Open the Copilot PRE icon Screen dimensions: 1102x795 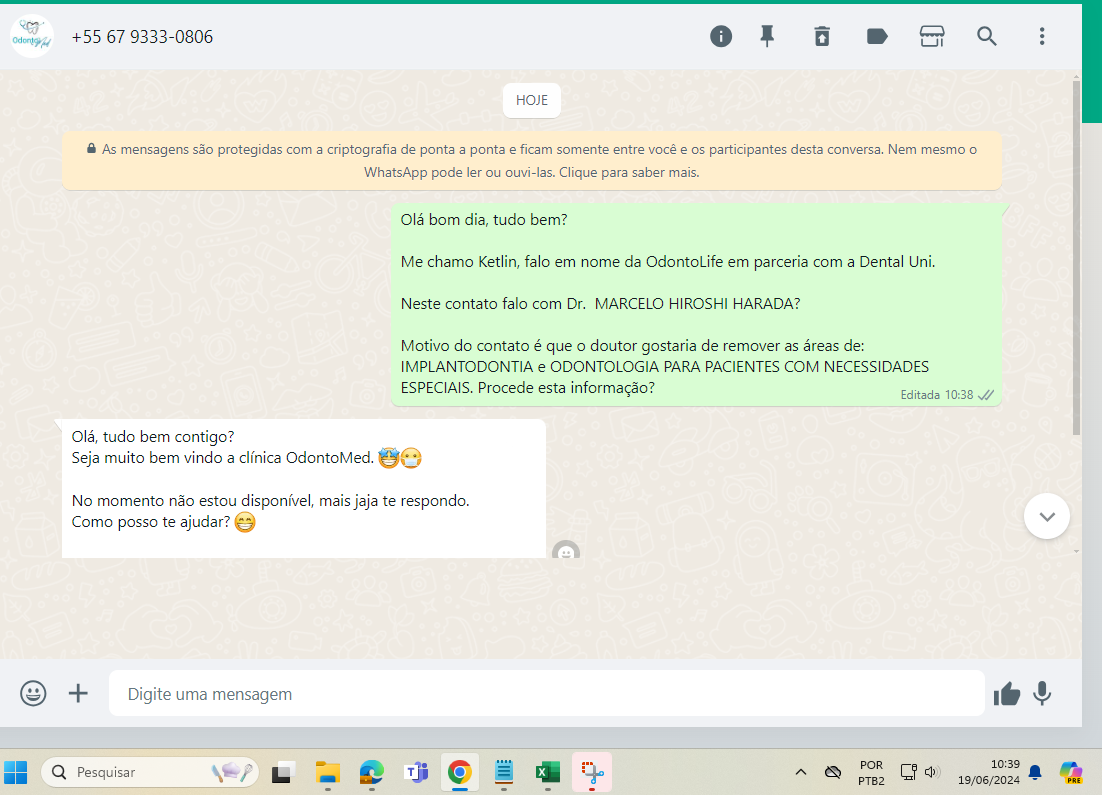pos(1071,772)
